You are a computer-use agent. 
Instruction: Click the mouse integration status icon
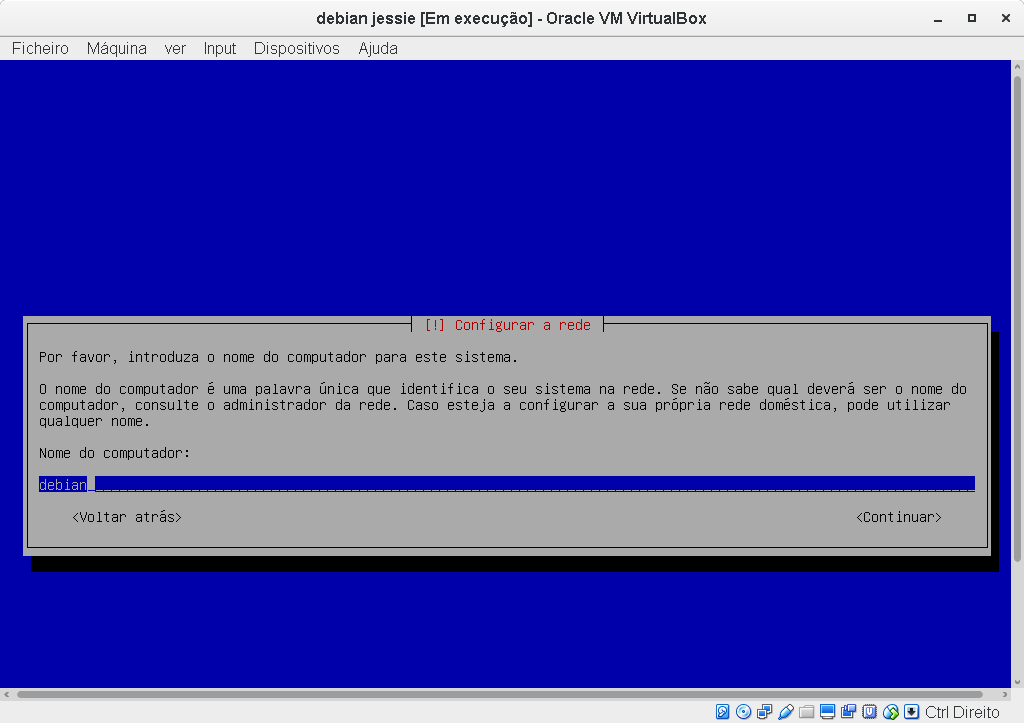point(891,712)
